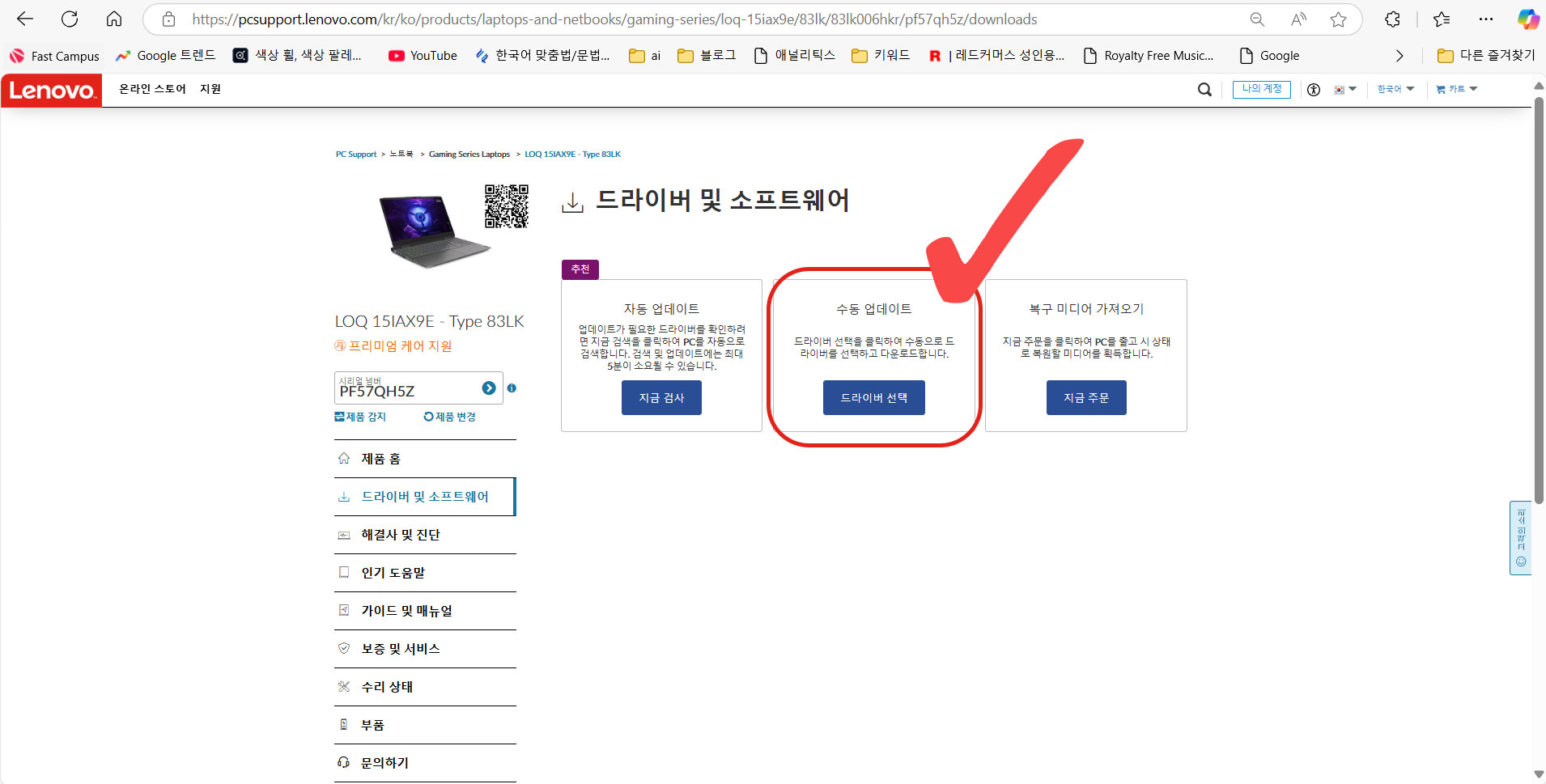This screenshot has width=1546, height=784.
Task: Click 나의 계정 button
Action: click(1261, 89)
